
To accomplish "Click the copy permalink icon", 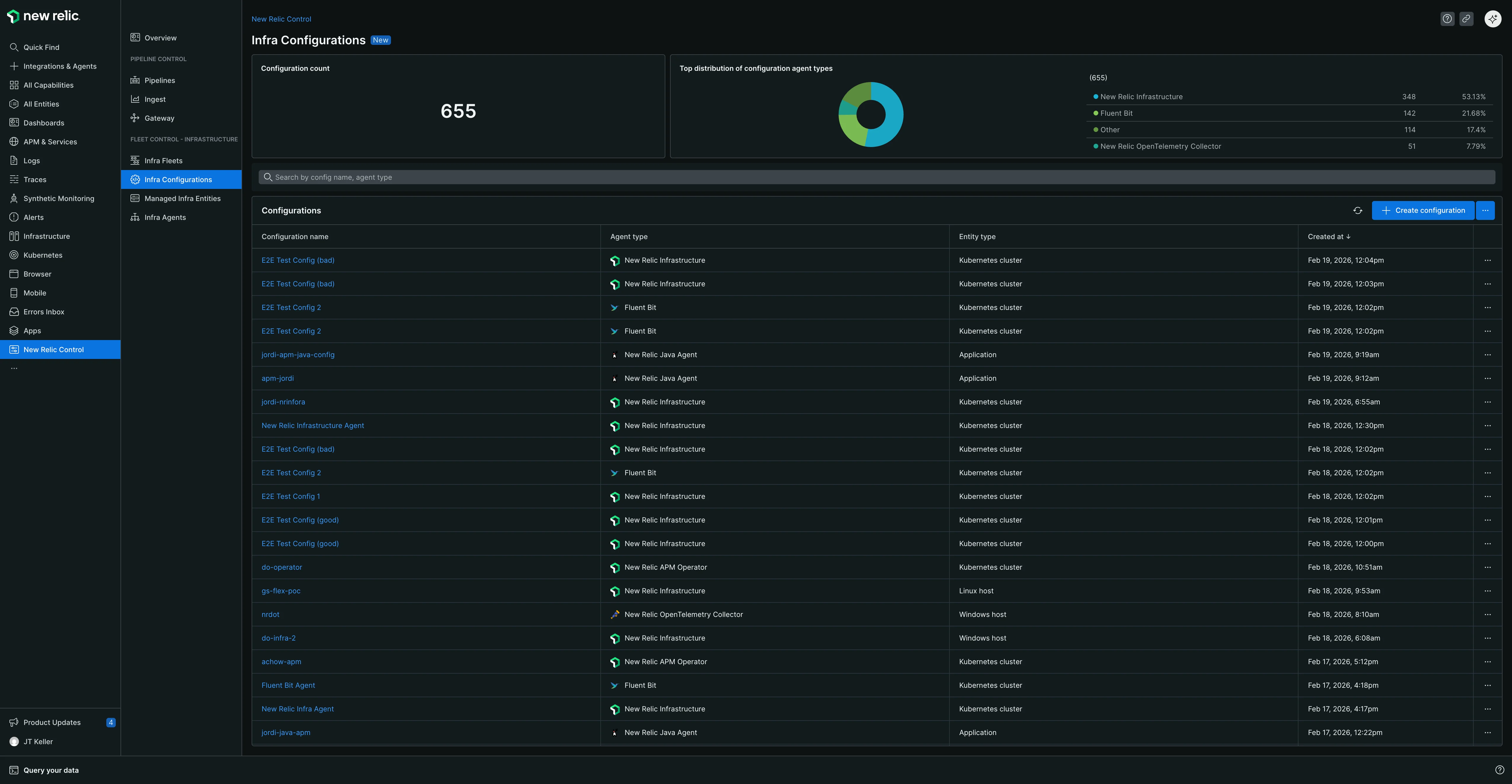I will click(1467, 18).
